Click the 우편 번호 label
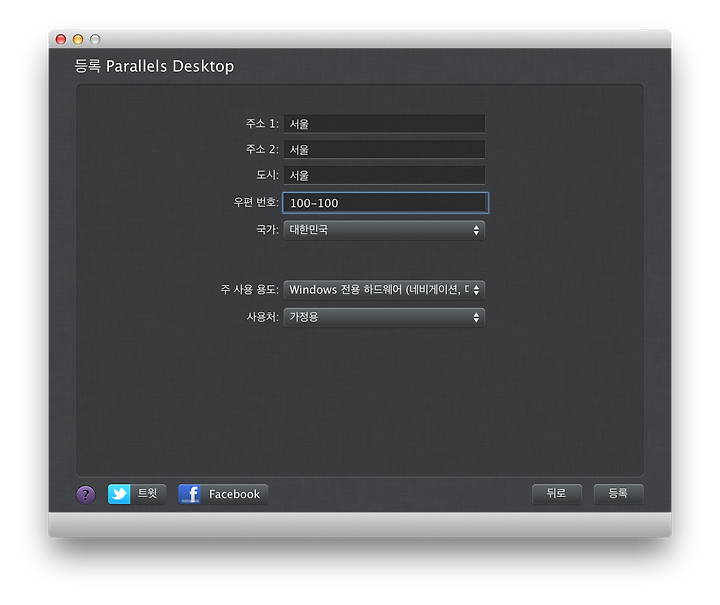 click(x=256, y=202)
